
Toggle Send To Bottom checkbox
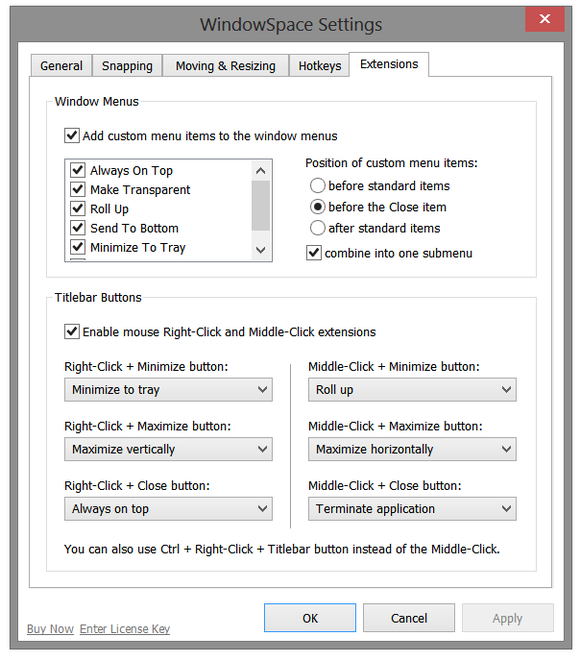pos(78,228)
